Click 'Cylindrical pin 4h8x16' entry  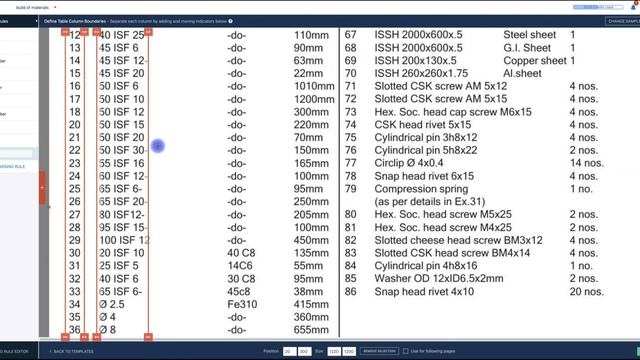point(426,266)
